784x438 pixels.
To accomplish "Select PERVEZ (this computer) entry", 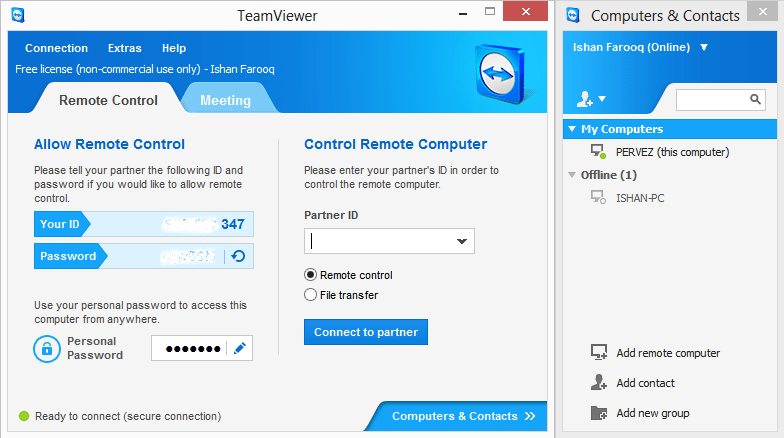I will (x=670, y=152).
